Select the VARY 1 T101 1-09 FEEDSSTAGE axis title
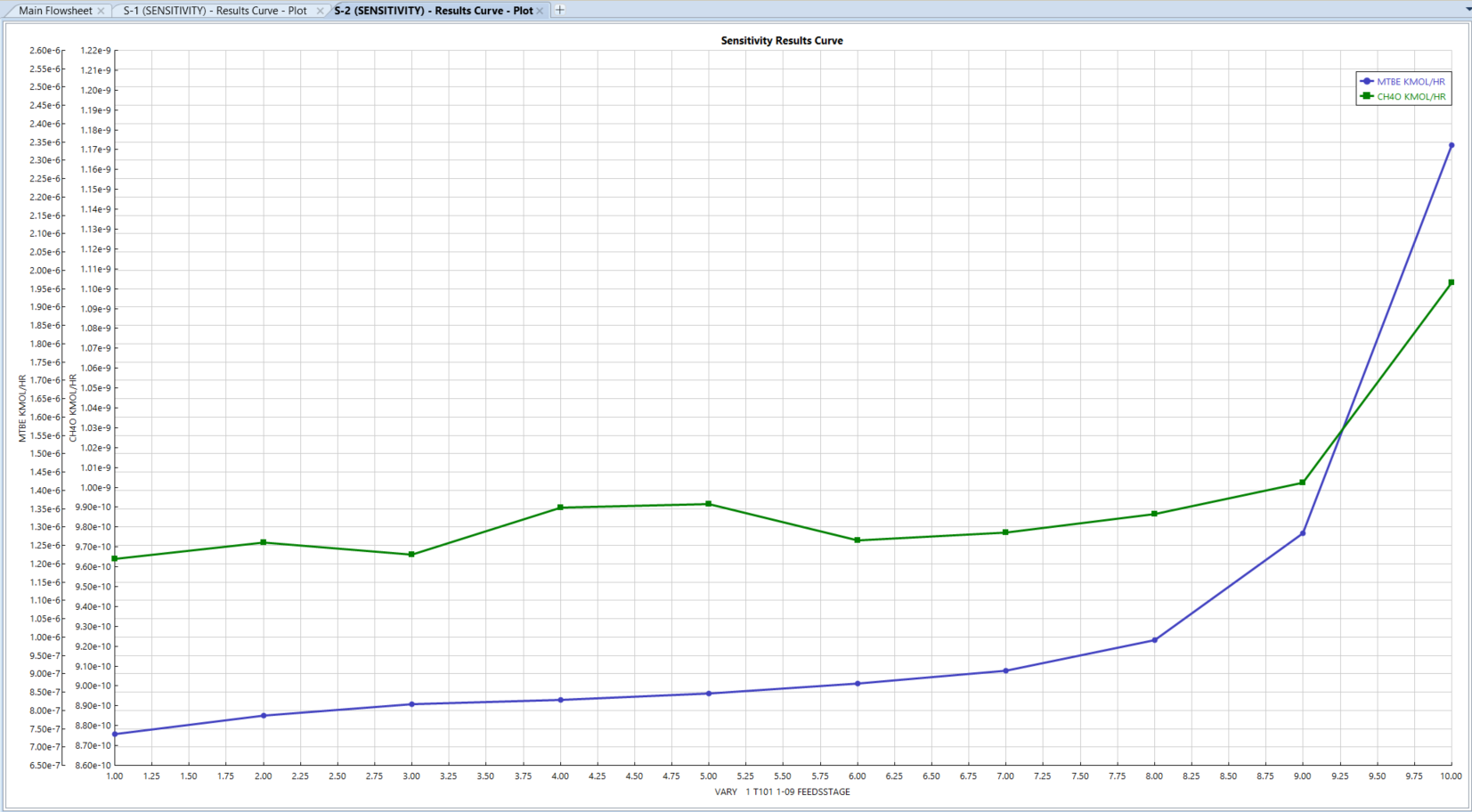Screen dimensions: 1472x812 tap(782, 792)
